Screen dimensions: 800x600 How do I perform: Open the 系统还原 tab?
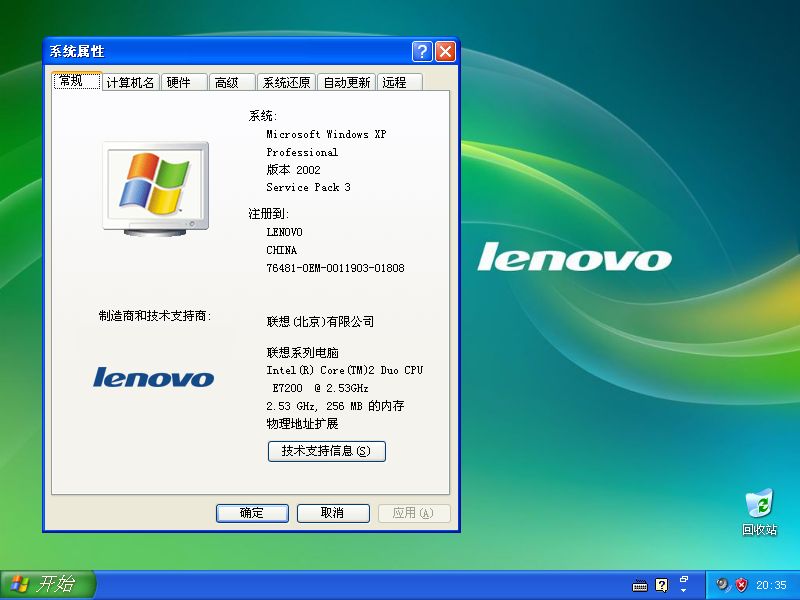coord(286,82)
